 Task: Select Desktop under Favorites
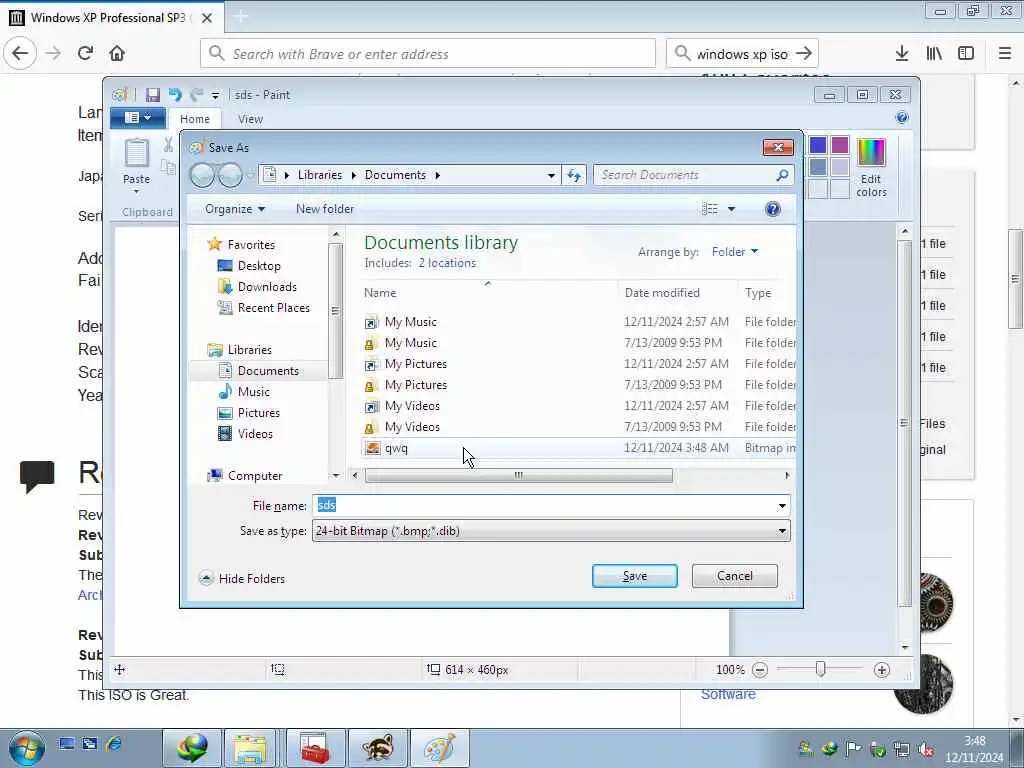coord(259,266)
